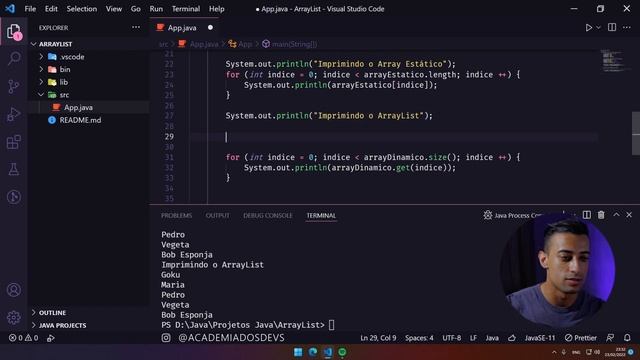Click the errors and warnings status indicator

tap(24, 338)
